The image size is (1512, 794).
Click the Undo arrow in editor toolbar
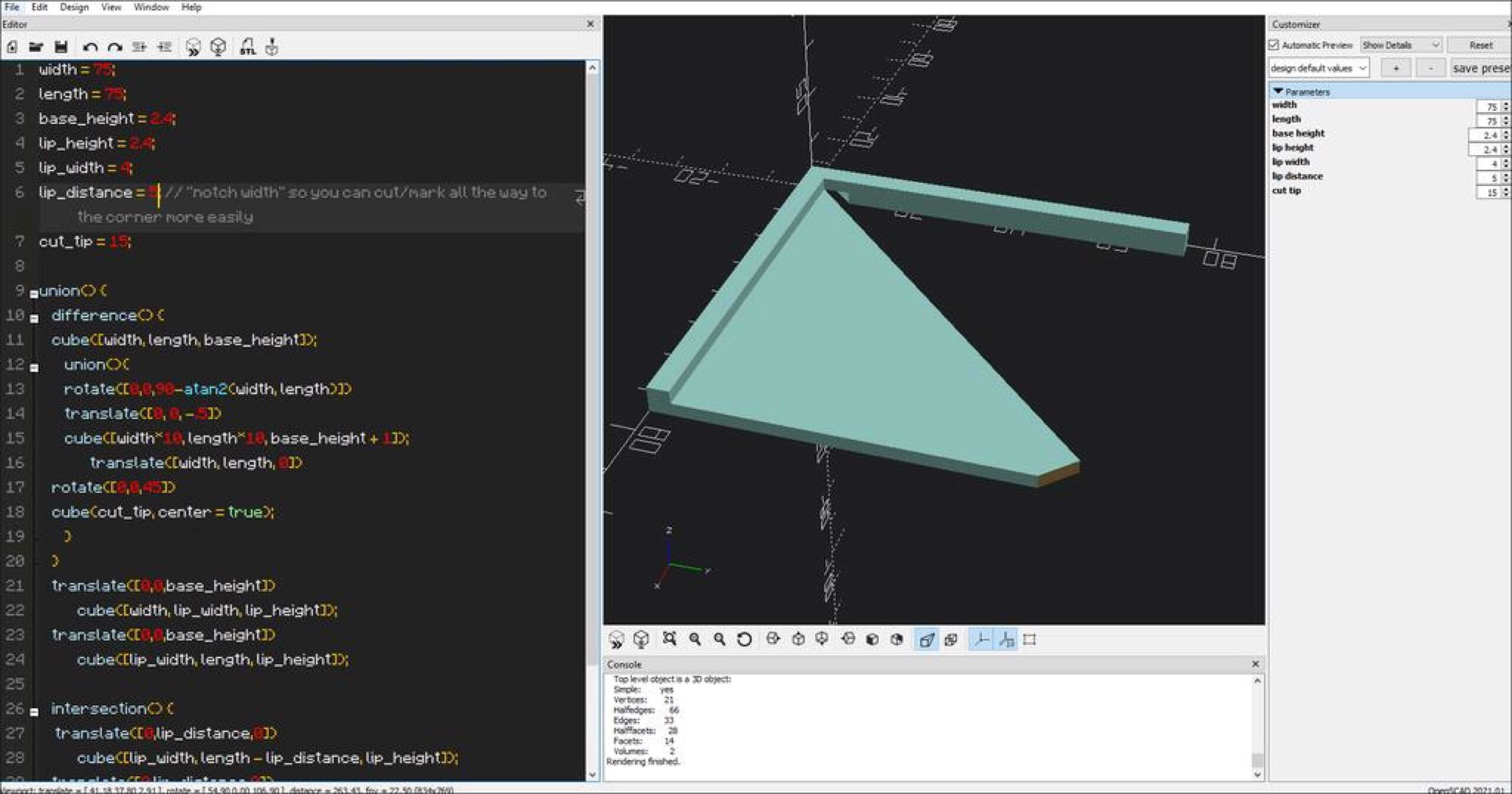(90, 47)
